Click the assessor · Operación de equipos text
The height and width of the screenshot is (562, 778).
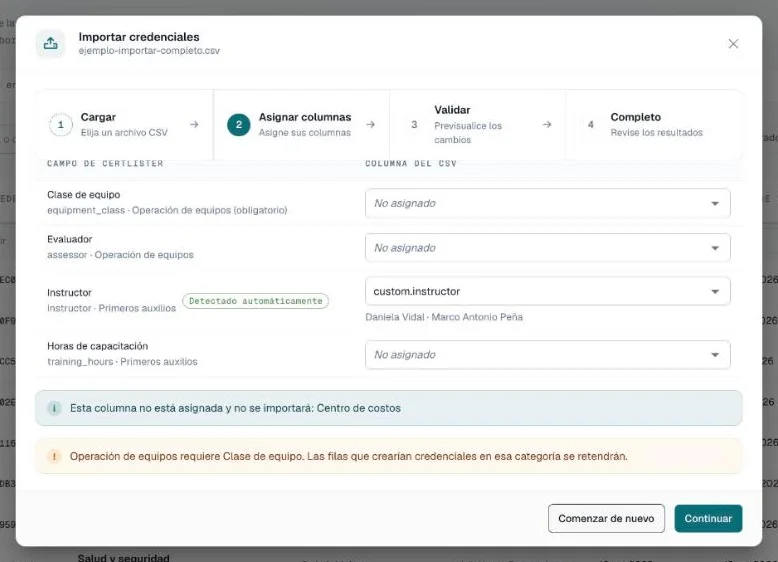tap(120, 255)
